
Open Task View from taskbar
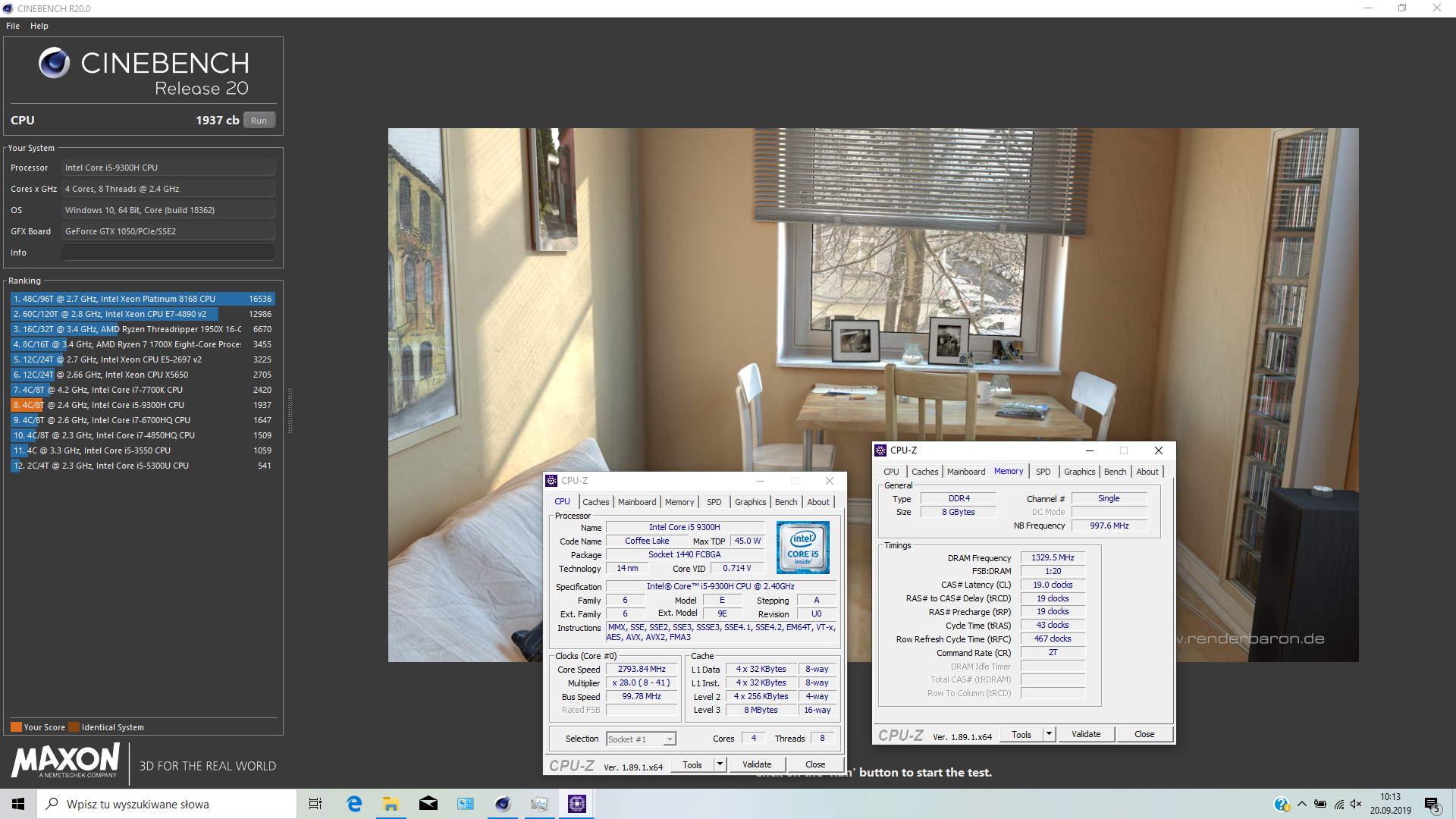click(315, 804)
